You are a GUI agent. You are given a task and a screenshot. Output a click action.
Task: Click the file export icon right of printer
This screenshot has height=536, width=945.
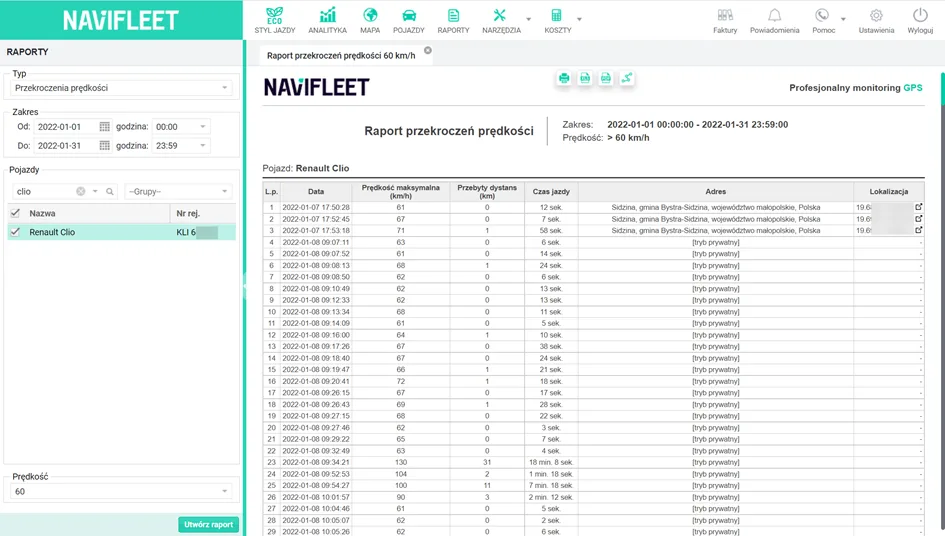(x=585, y=78)
